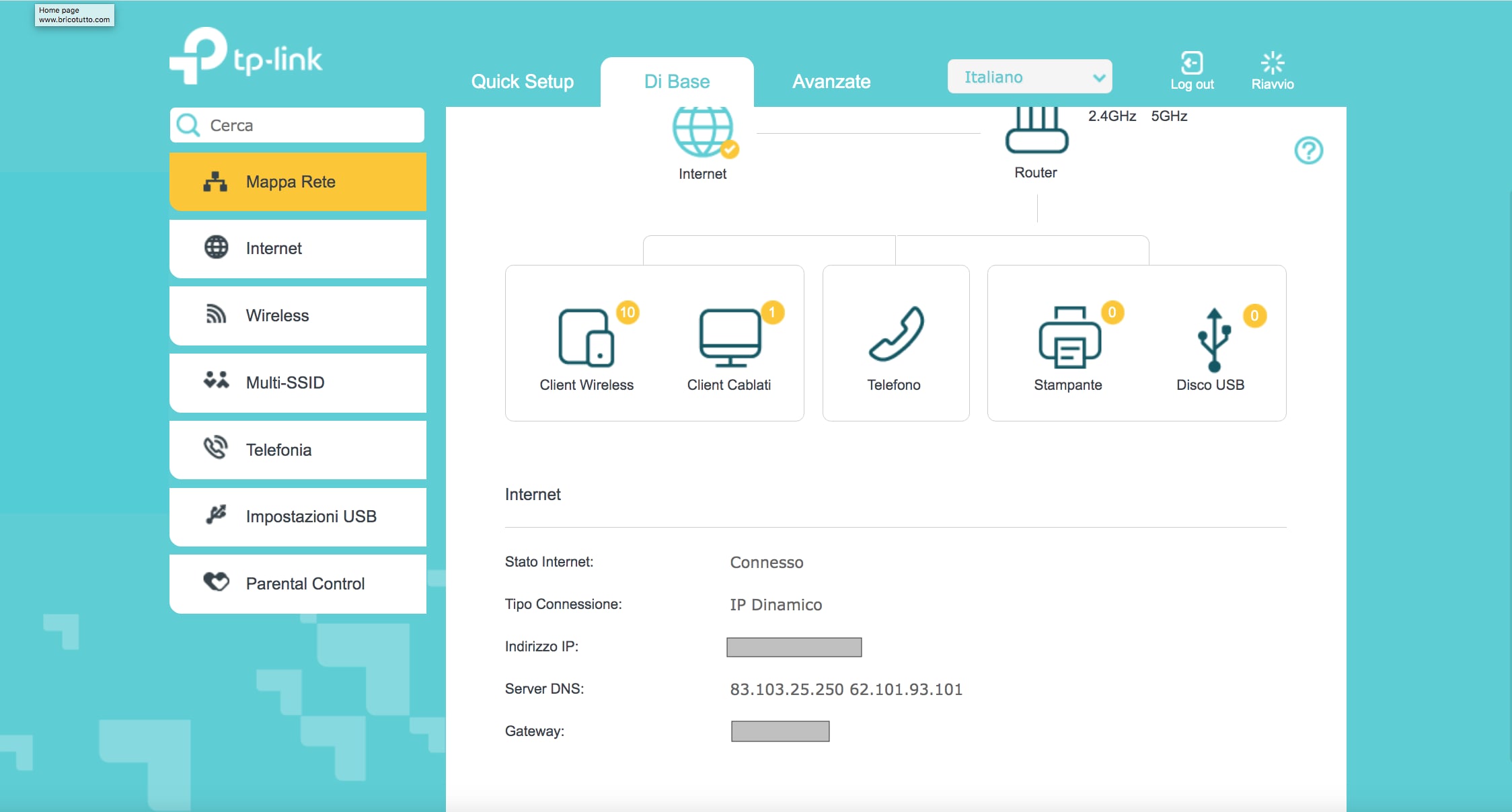
Task: Open the Disco USB icon
Action: (x=1213, y=340)
